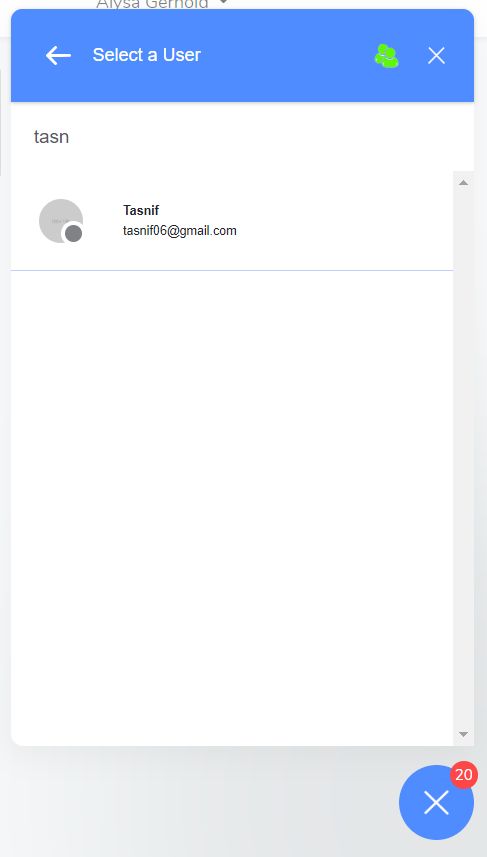Click the Tasnif result row
This screenshot has width=487, height=857.
(232, 221)
